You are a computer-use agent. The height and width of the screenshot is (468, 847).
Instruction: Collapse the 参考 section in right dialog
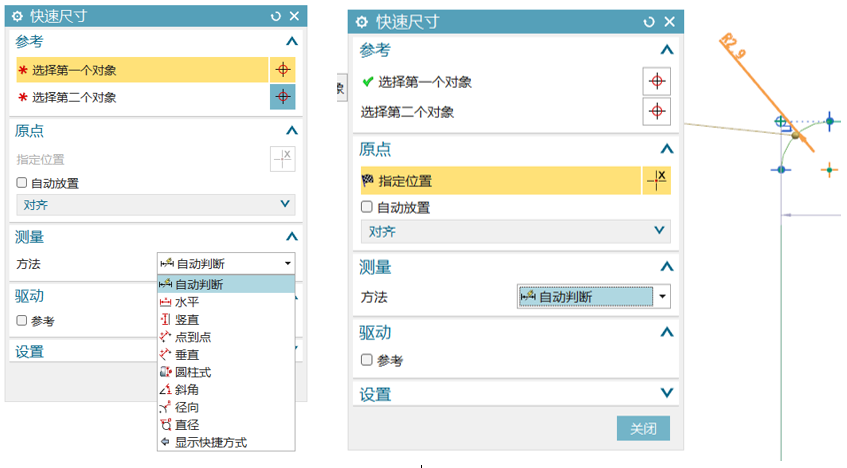click(x=667, y=50)
